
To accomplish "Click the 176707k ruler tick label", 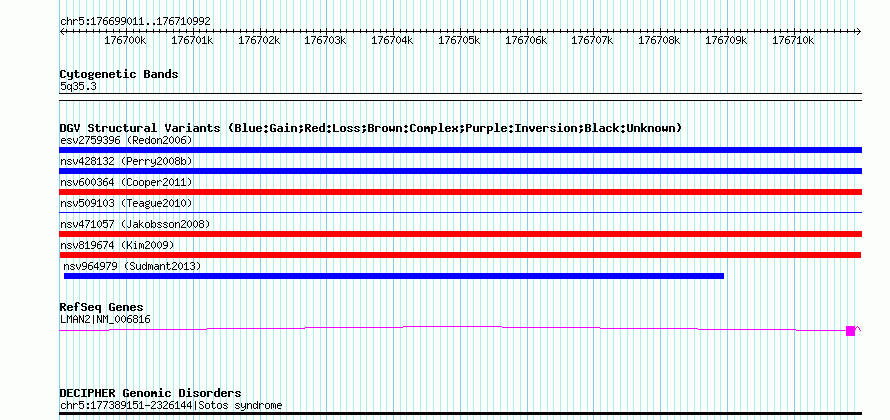I will tap(593, 41).
